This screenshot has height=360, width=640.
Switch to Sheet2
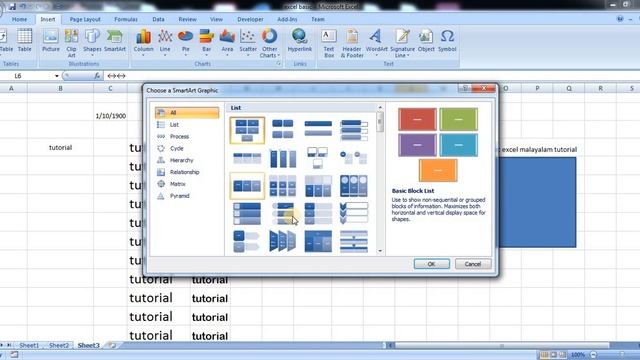click(59, 345)
